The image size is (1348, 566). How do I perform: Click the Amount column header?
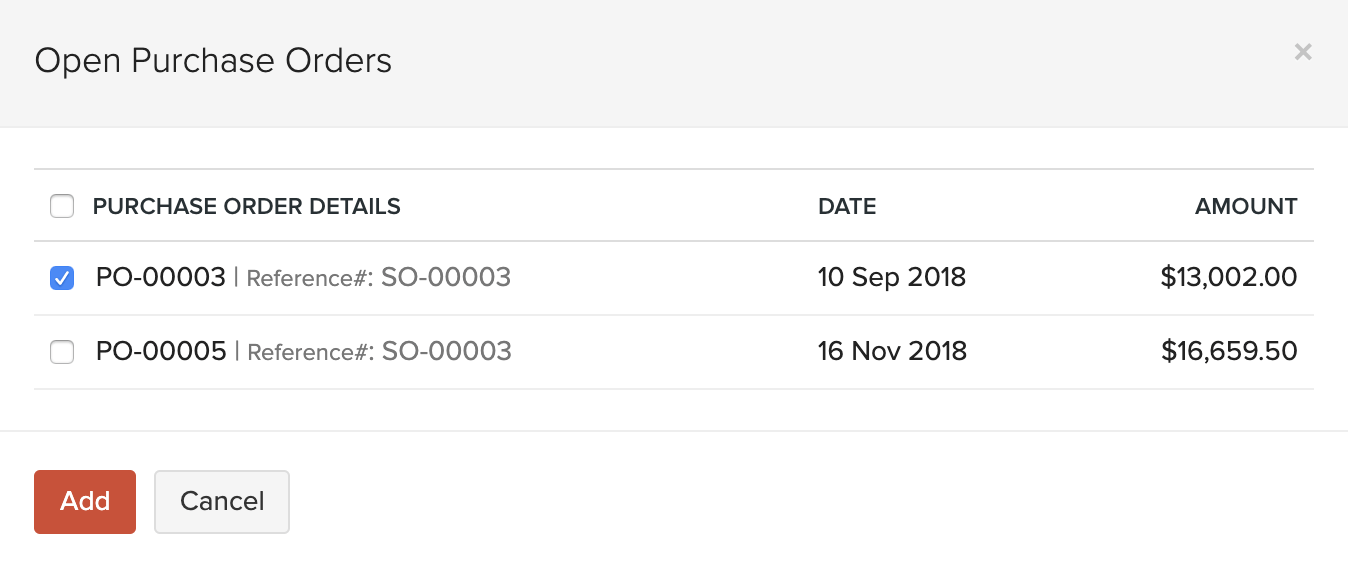[1245, 207]
